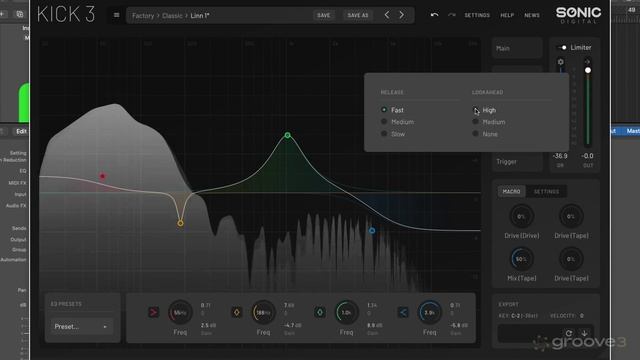640x360 pixels.
Task: Click the export Key C-2 field
Action: [518, 316]
